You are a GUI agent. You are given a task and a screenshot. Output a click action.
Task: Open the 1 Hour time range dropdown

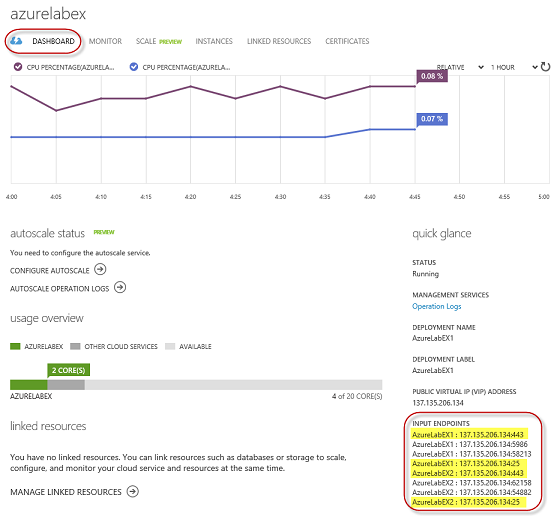coord(514,67)
